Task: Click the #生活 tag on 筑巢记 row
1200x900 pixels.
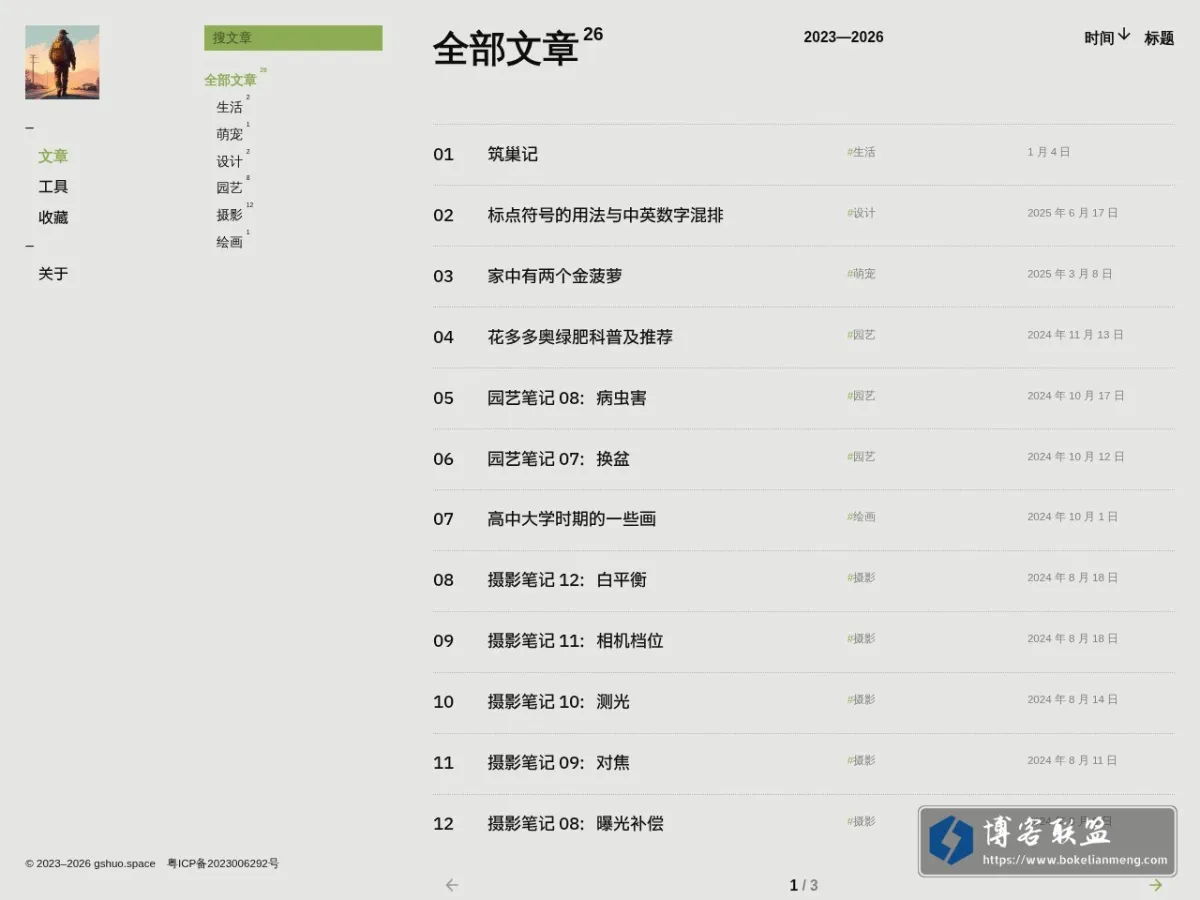Action: point(861,152)
